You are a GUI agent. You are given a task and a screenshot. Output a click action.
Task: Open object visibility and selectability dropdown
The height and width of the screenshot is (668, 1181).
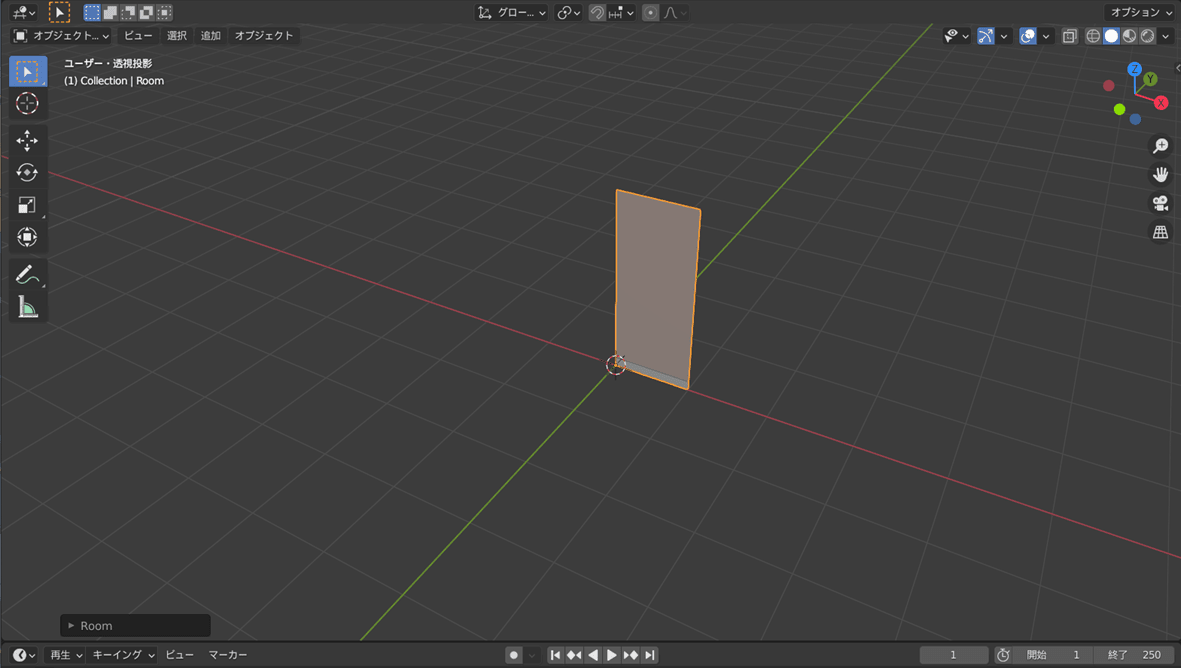(x=957, y=36)
